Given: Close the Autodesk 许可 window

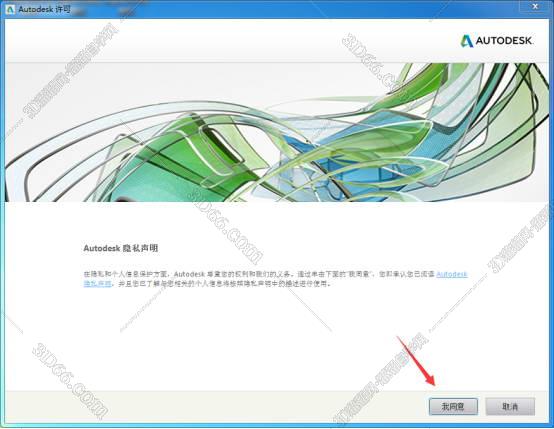Looking at the screenshot, I should 536,6.
